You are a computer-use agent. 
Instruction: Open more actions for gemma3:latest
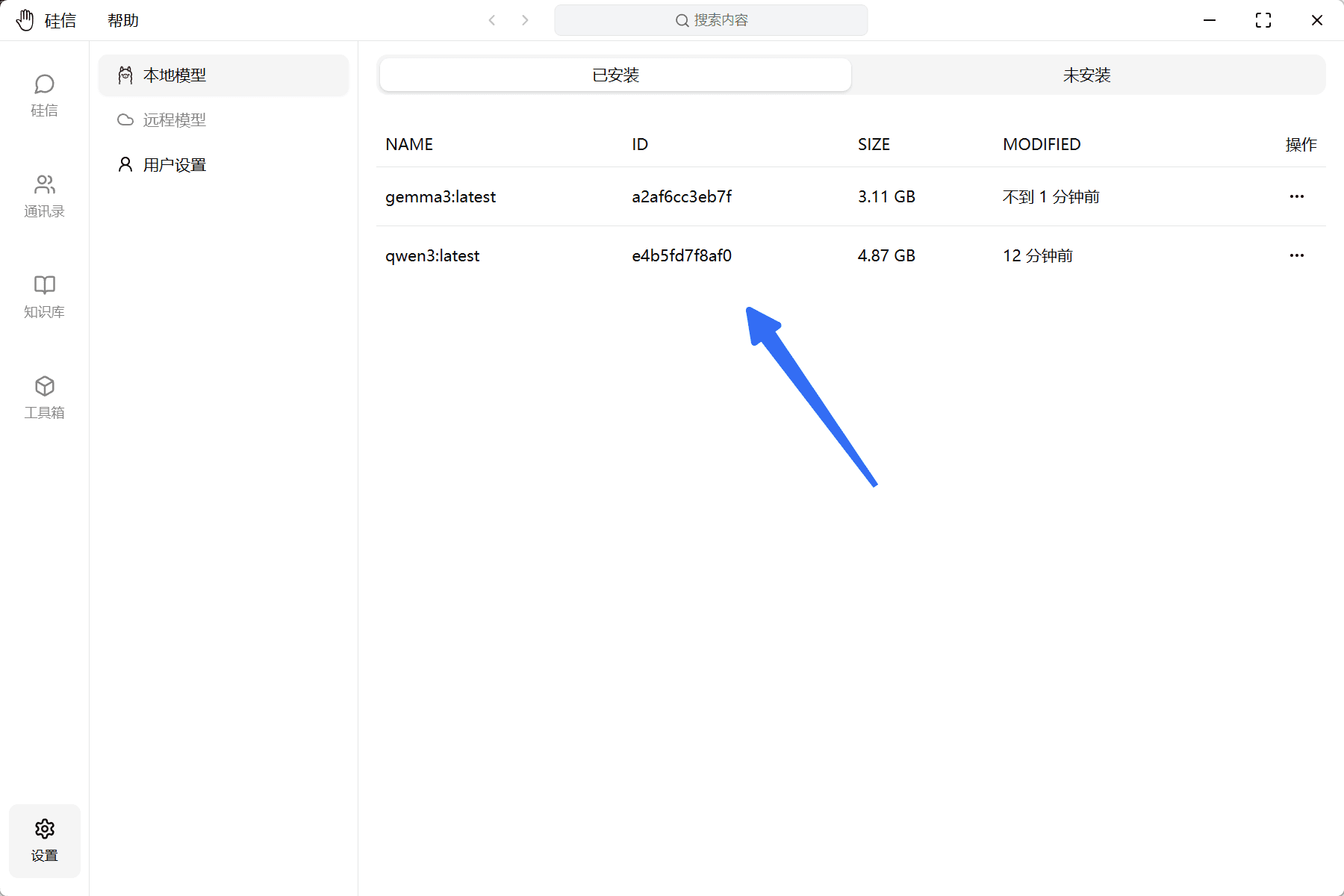(x=1297, y=196)
